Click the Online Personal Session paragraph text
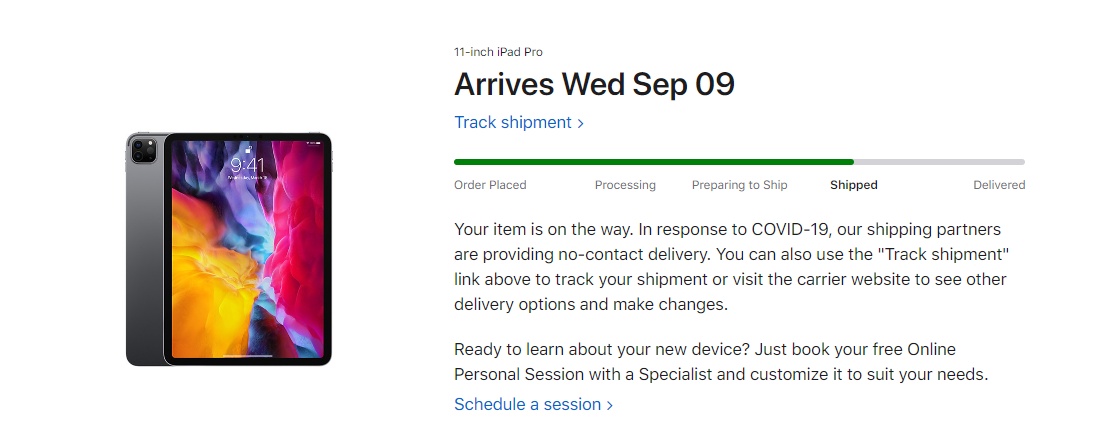1119x434 pixels. click(720, 363)
